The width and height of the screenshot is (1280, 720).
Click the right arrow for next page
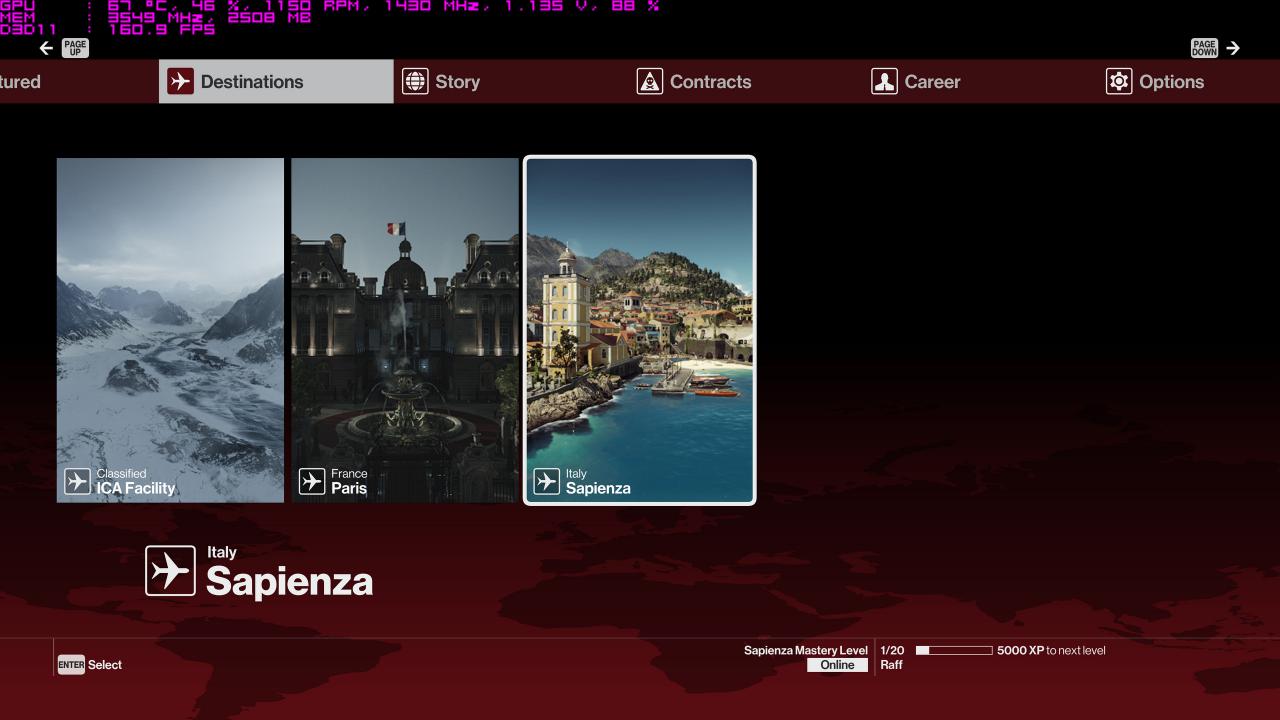1233,48
